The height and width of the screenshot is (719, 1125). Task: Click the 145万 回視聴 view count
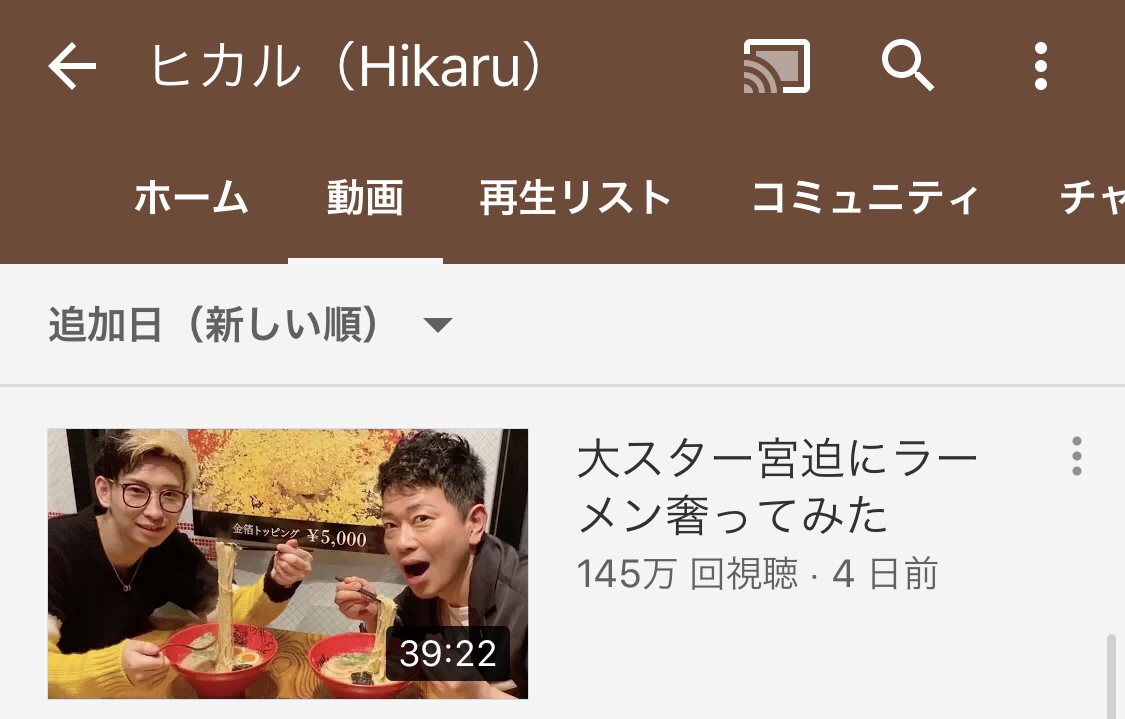[687, 574]
